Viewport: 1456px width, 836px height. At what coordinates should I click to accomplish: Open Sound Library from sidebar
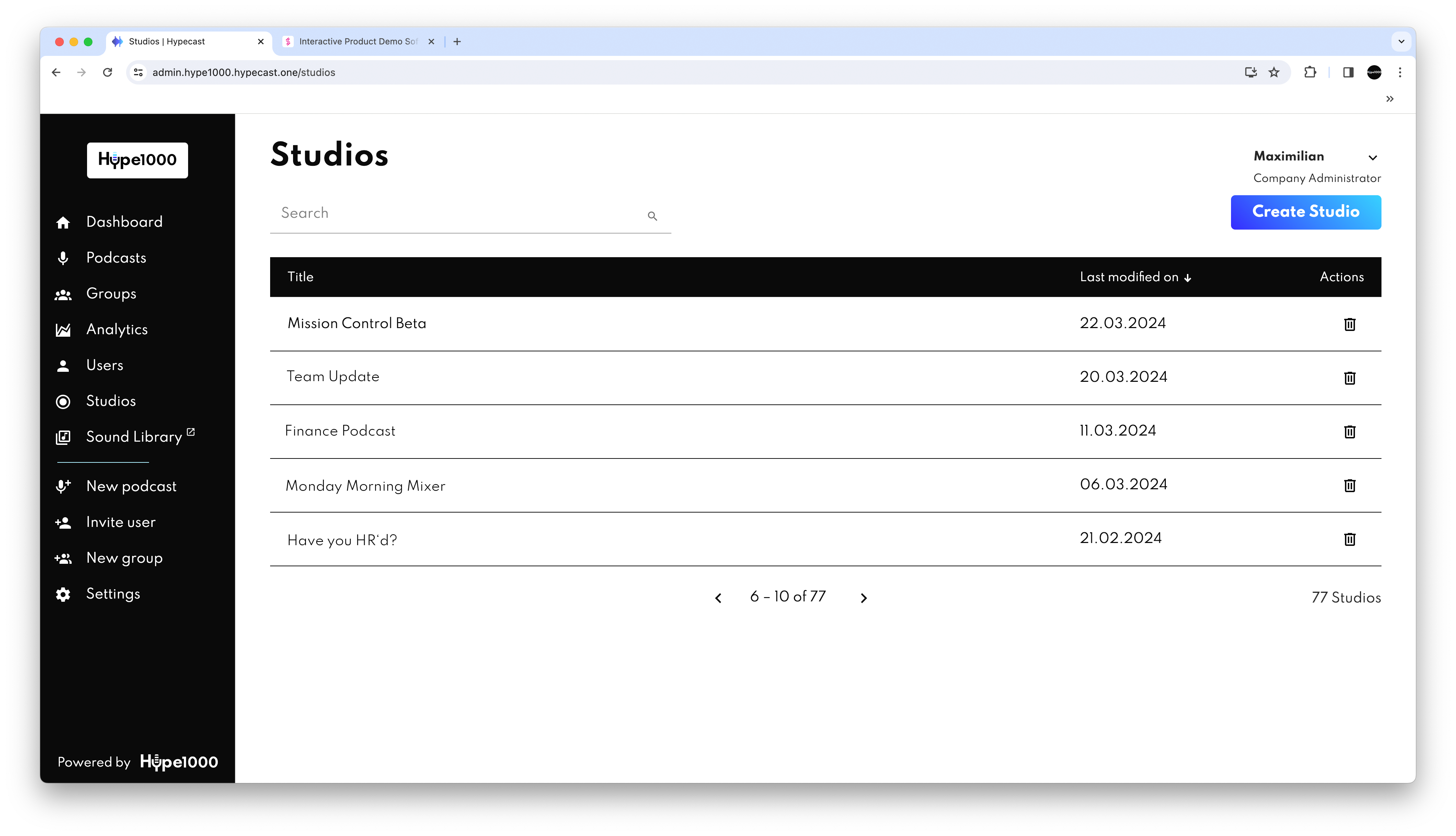pyautogui.click(x=134, y=437)
